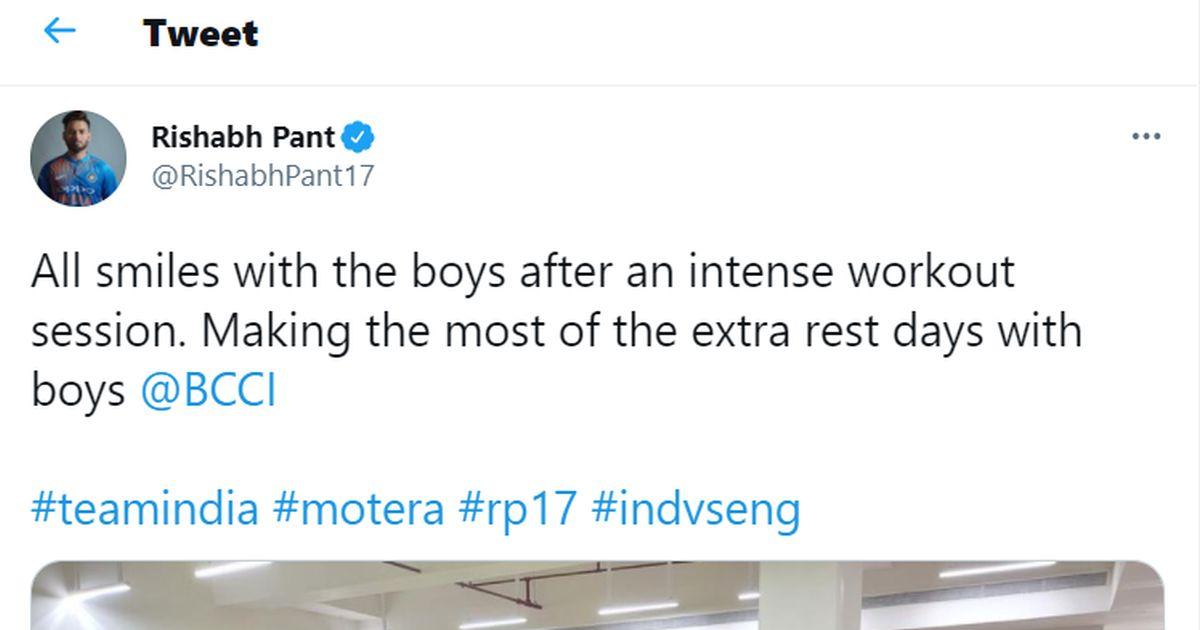This screenshot has height=630, width=1200.
Task: Click the Tweet page heading
Action: (200, 33)
